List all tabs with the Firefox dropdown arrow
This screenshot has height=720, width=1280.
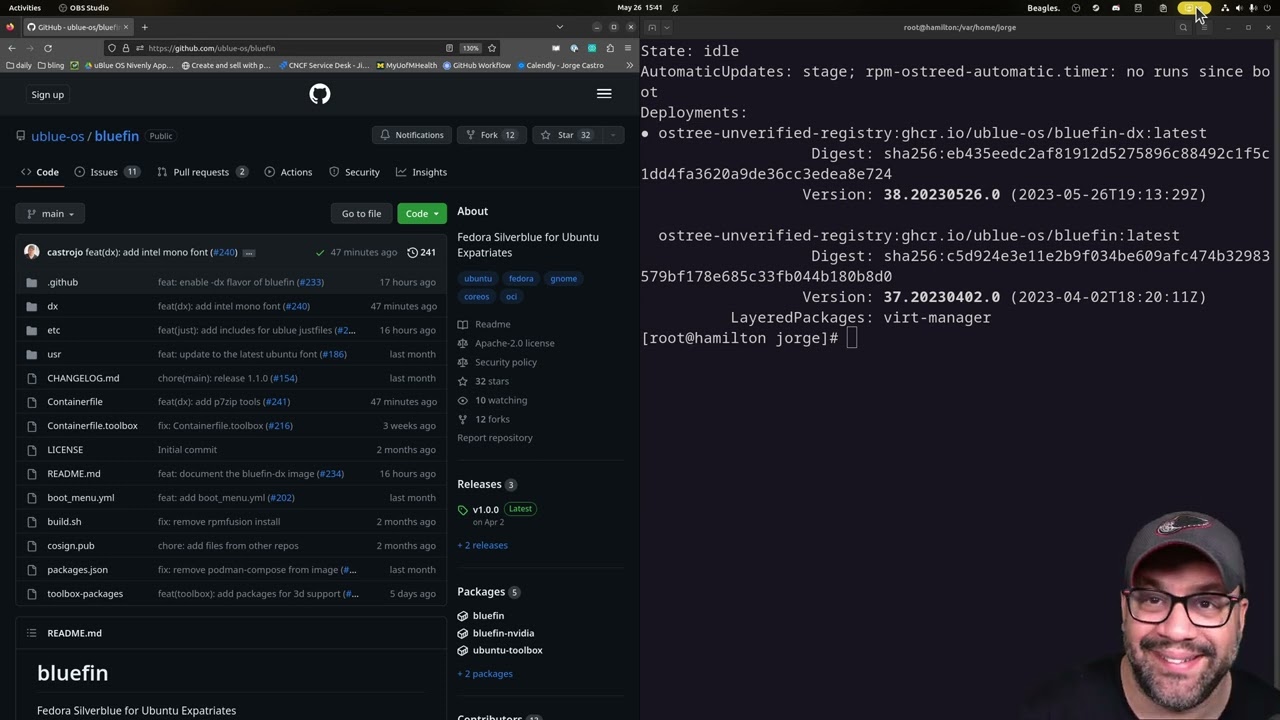tap(559, 27)
